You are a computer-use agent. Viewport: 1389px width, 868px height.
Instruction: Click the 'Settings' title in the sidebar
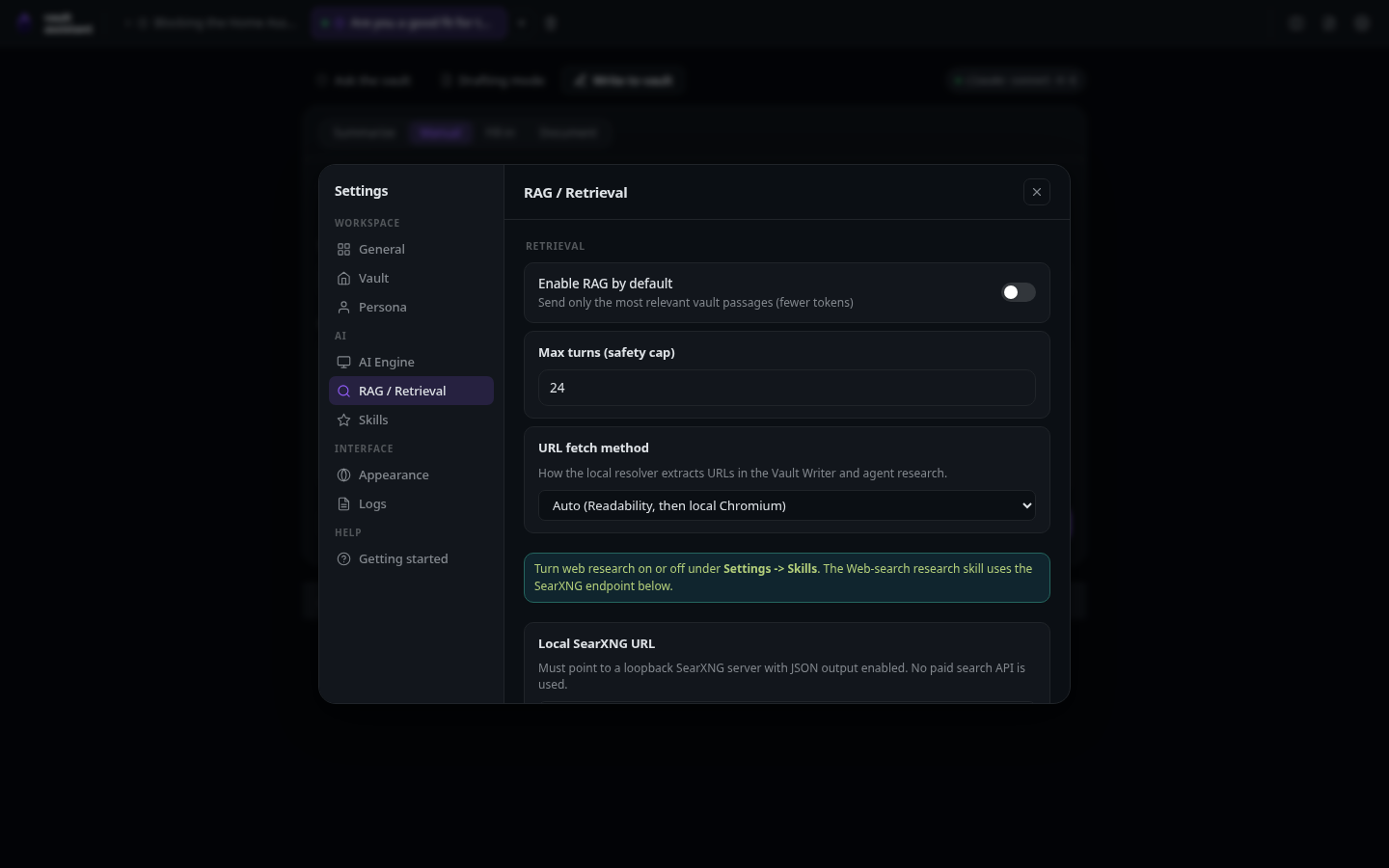click(362, 191)
